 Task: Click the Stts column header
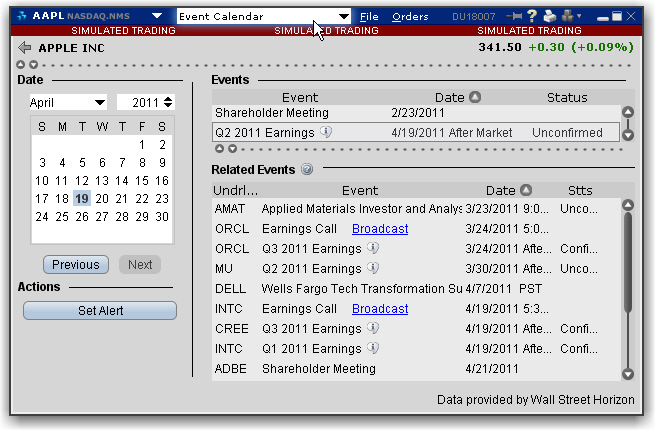580,190
